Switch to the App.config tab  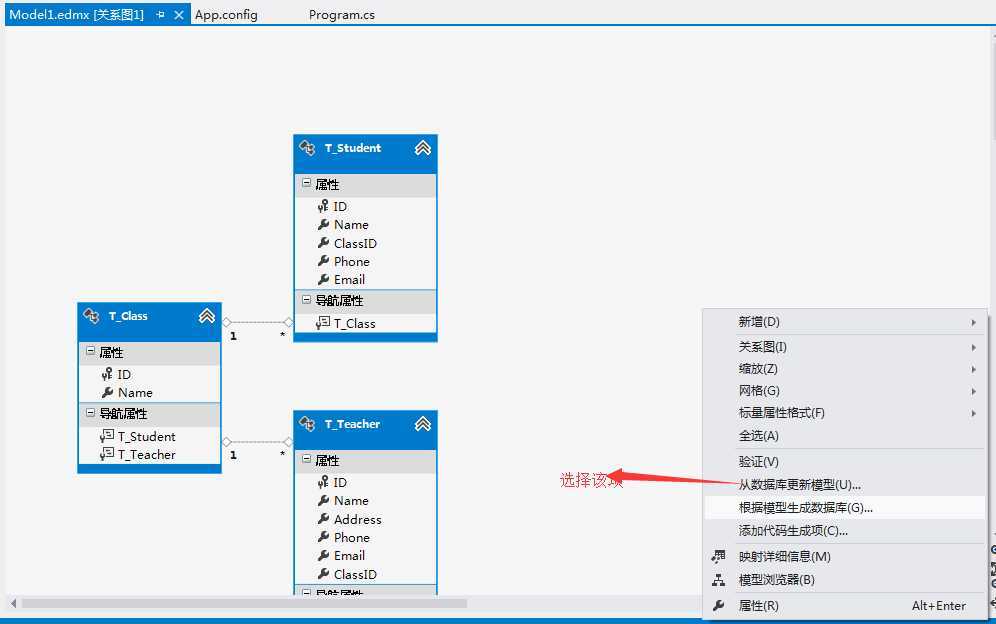[226, 15]
